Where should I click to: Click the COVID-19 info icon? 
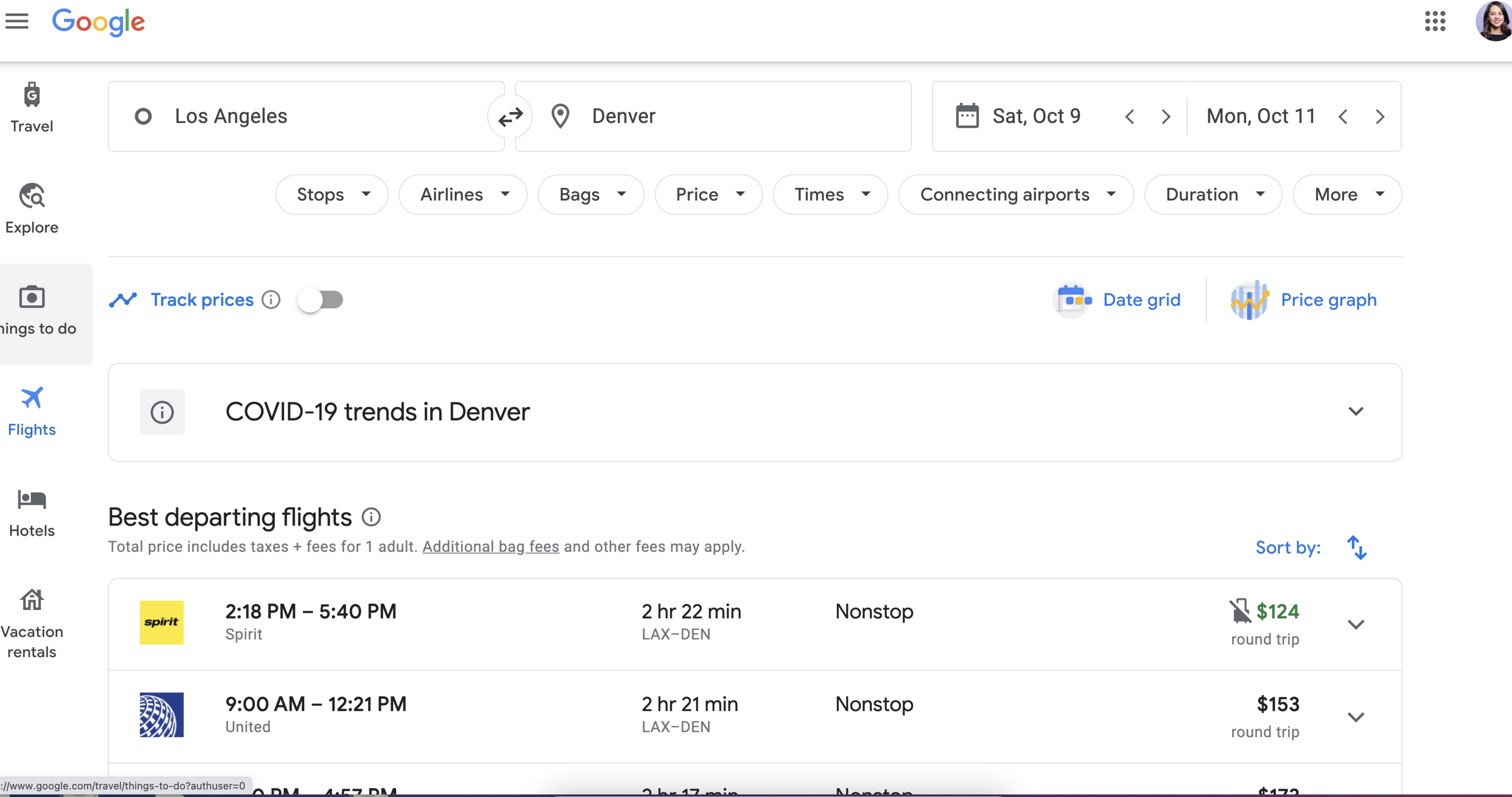163,412
